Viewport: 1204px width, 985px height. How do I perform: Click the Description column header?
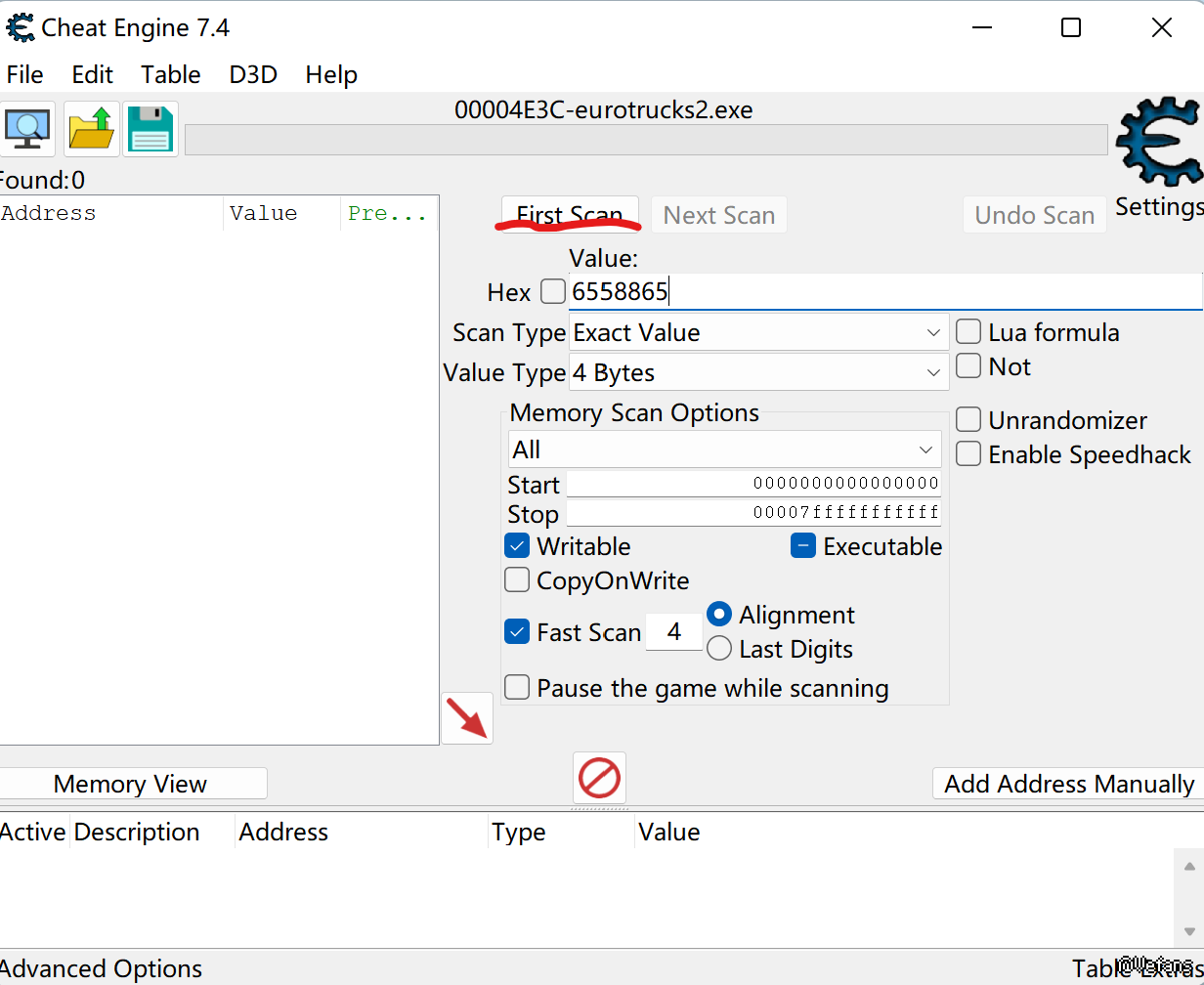150,833
